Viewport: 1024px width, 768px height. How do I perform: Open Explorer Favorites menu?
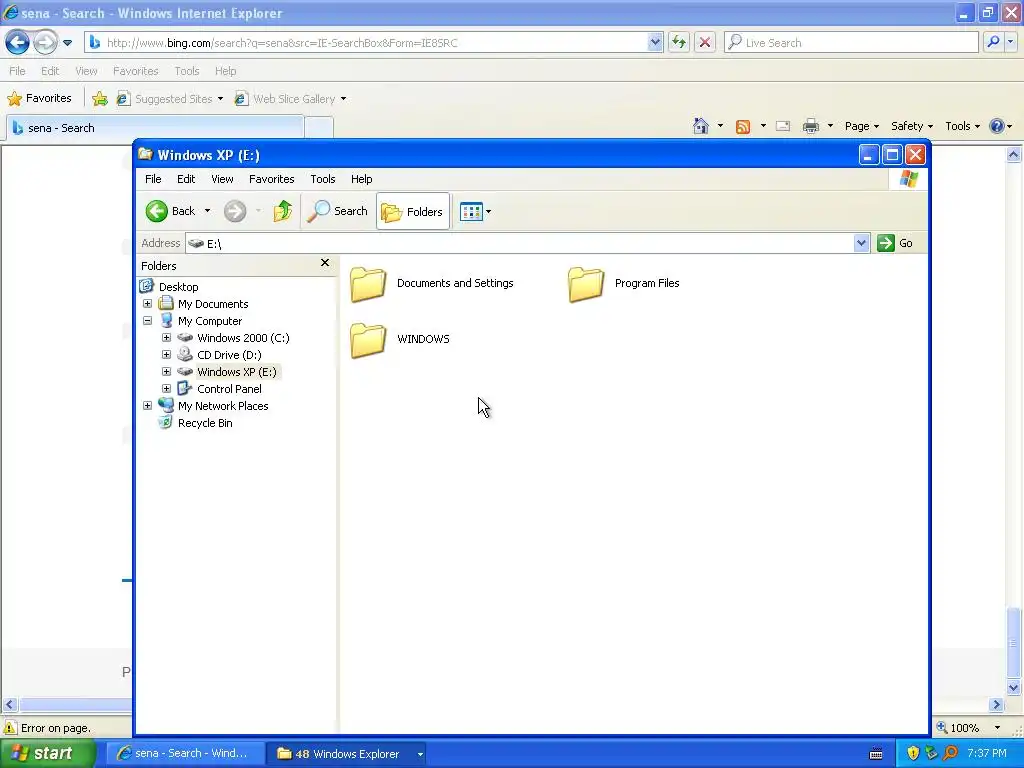pyautogui.click(x=272, y=179)
